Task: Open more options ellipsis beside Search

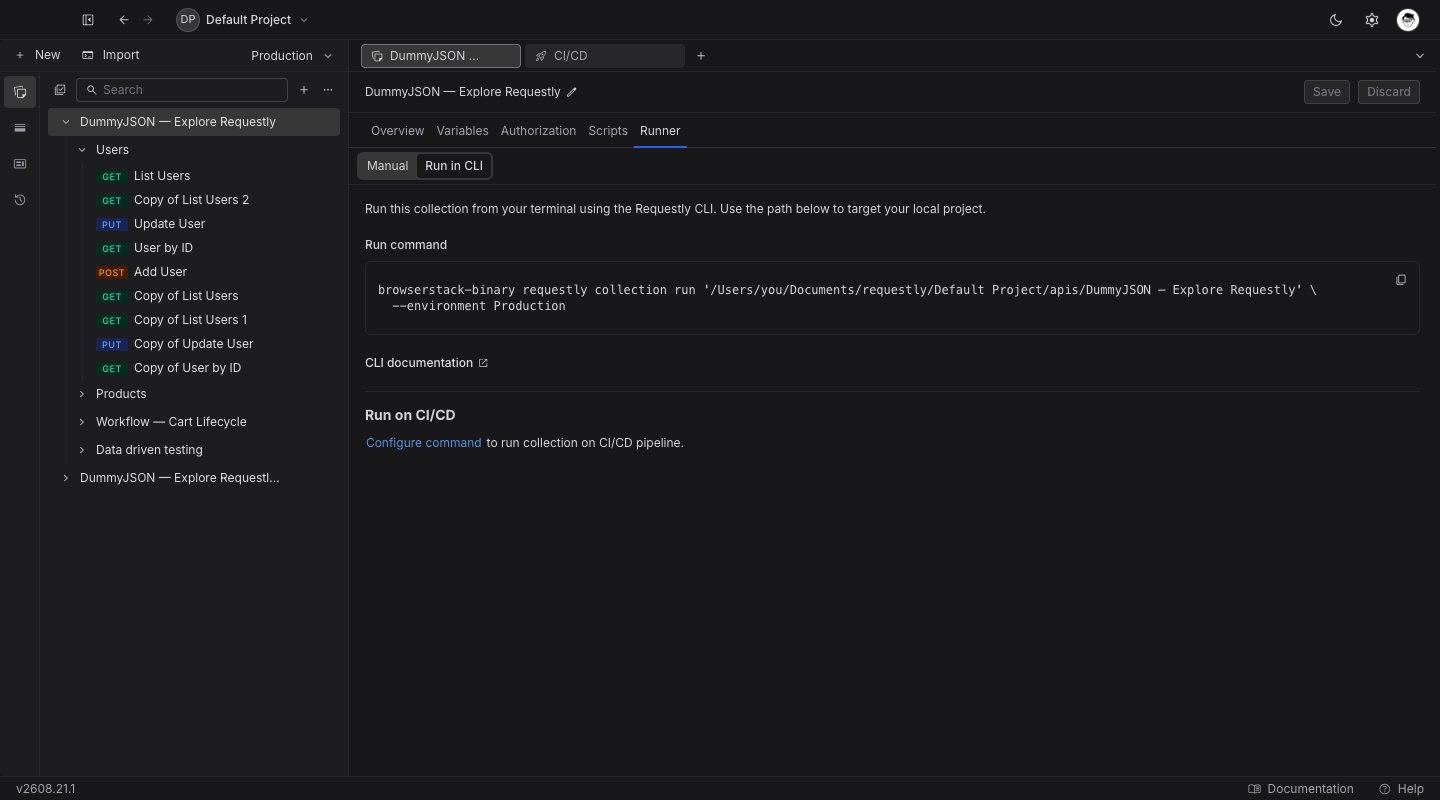Action: [x=328, y=90]
